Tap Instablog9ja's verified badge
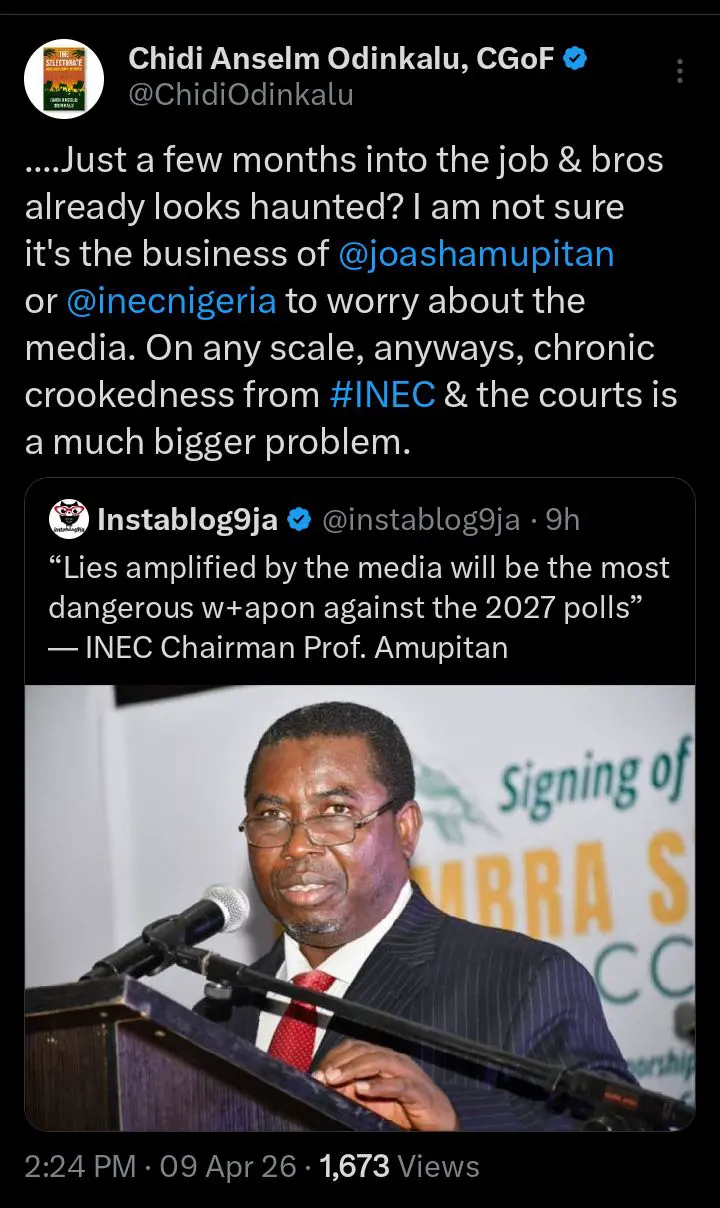This screenshot has width=720, height=1208. 298,520
